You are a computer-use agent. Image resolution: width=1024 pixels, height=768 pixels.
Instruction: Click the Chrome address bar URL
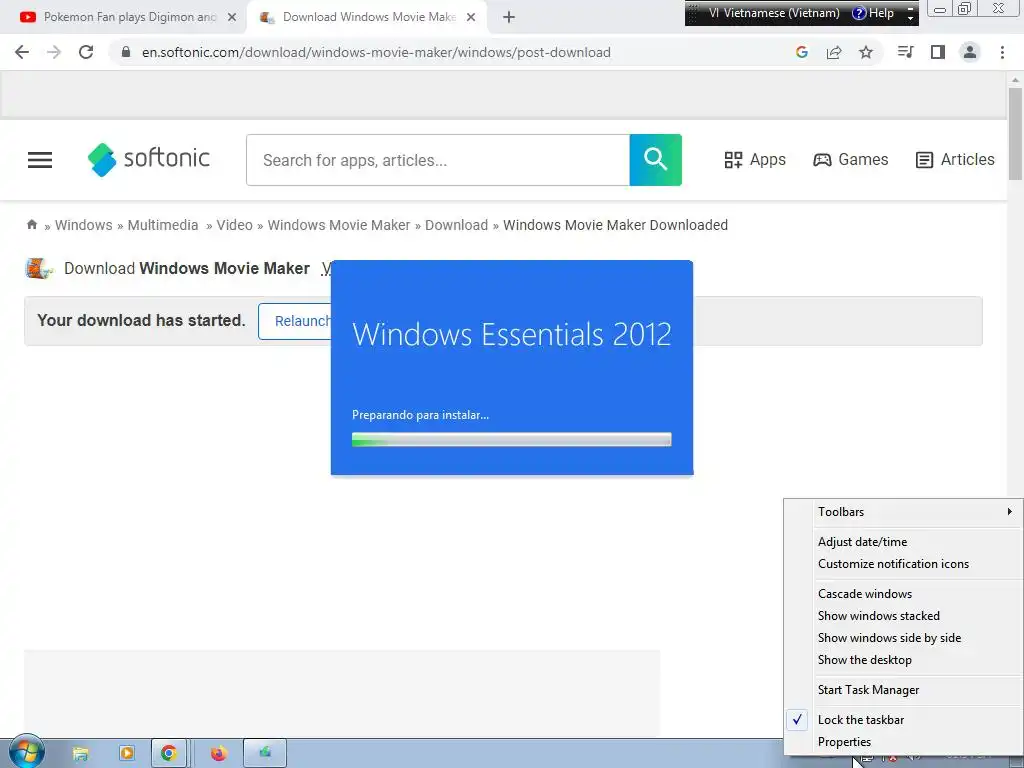[x=376, y=52]
